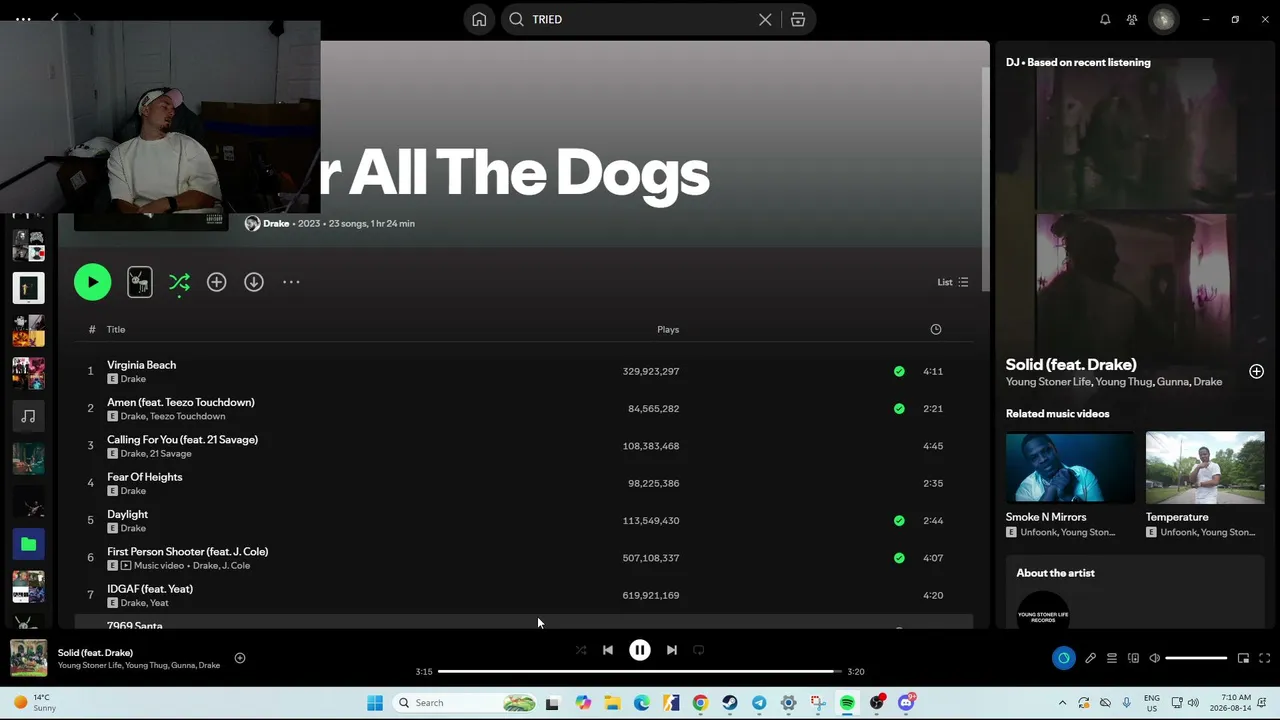This screenshot has height=720, width=1280.
Task: Open the album preview card button
Action: click(x=140, y=282)
